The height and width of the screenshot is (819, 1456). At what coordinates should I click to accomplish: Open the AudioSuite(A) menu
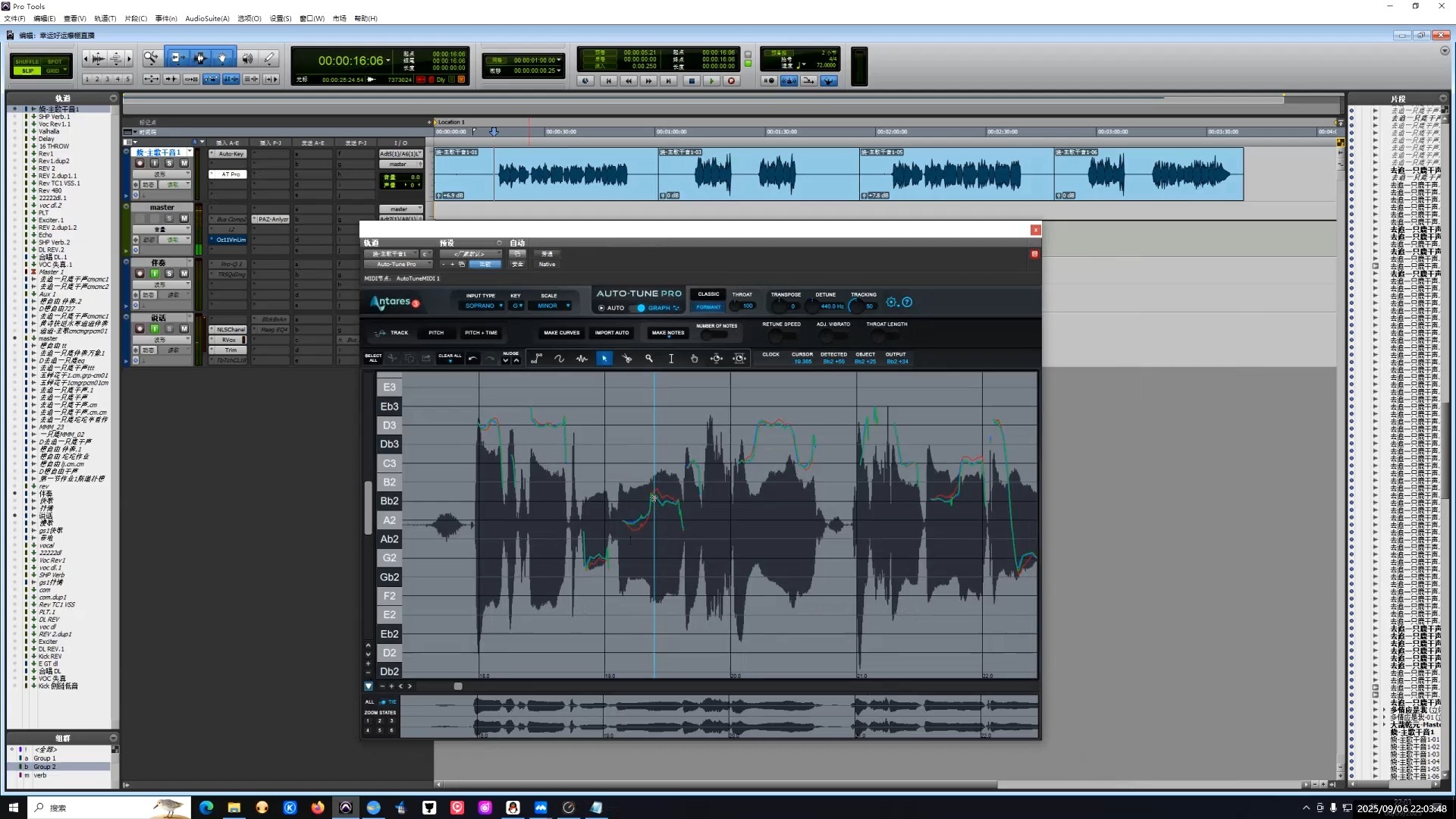point(207,18)
